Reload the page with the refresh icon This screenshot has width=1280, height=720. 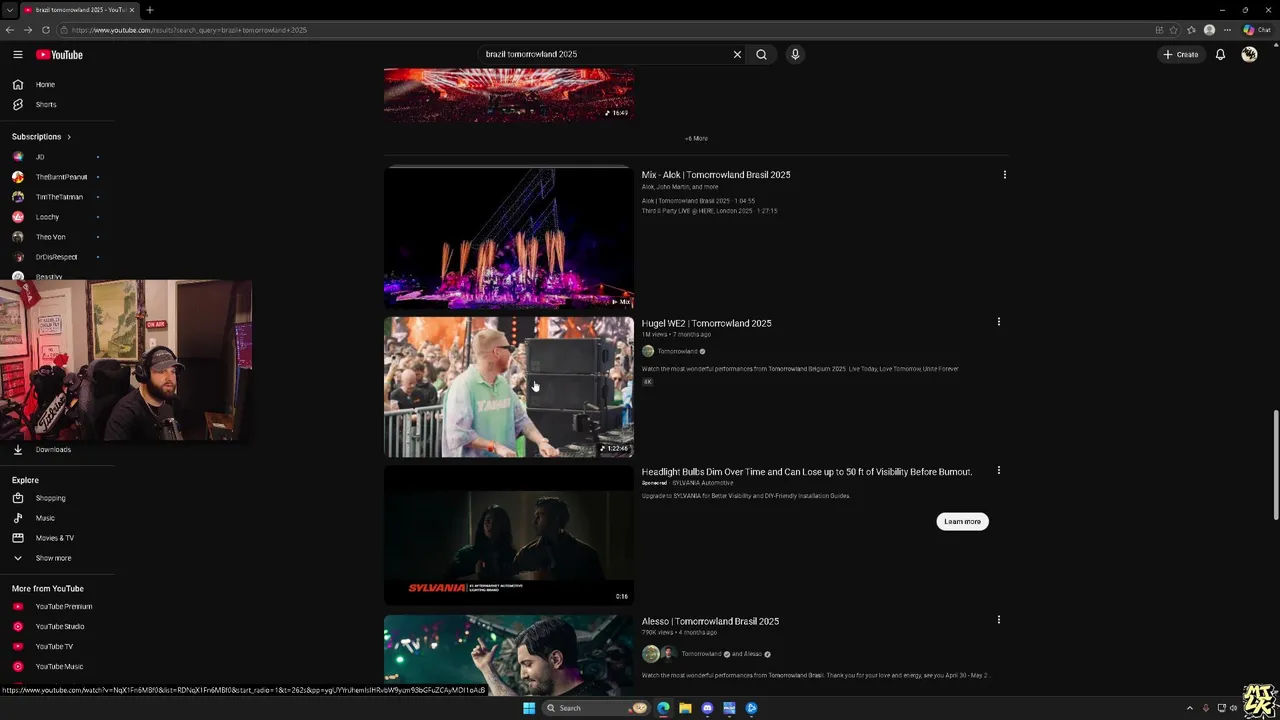tap(45, 30)
